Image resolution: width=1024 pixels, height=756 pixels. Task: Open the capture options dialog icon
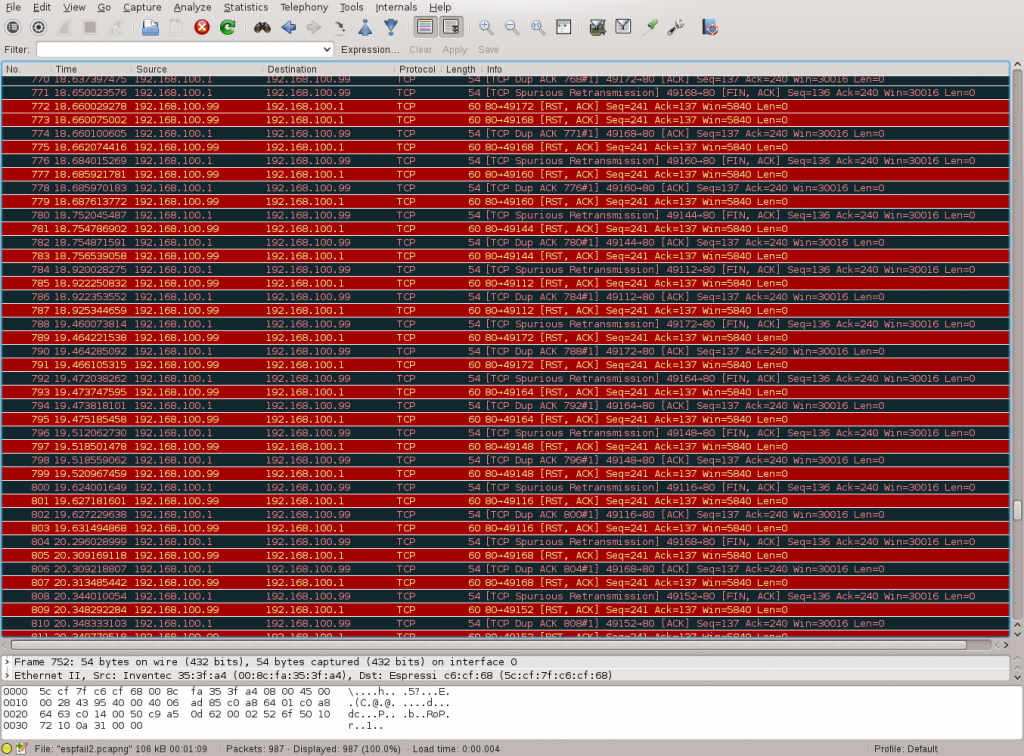pyautogui.click(x=39, y=27)
